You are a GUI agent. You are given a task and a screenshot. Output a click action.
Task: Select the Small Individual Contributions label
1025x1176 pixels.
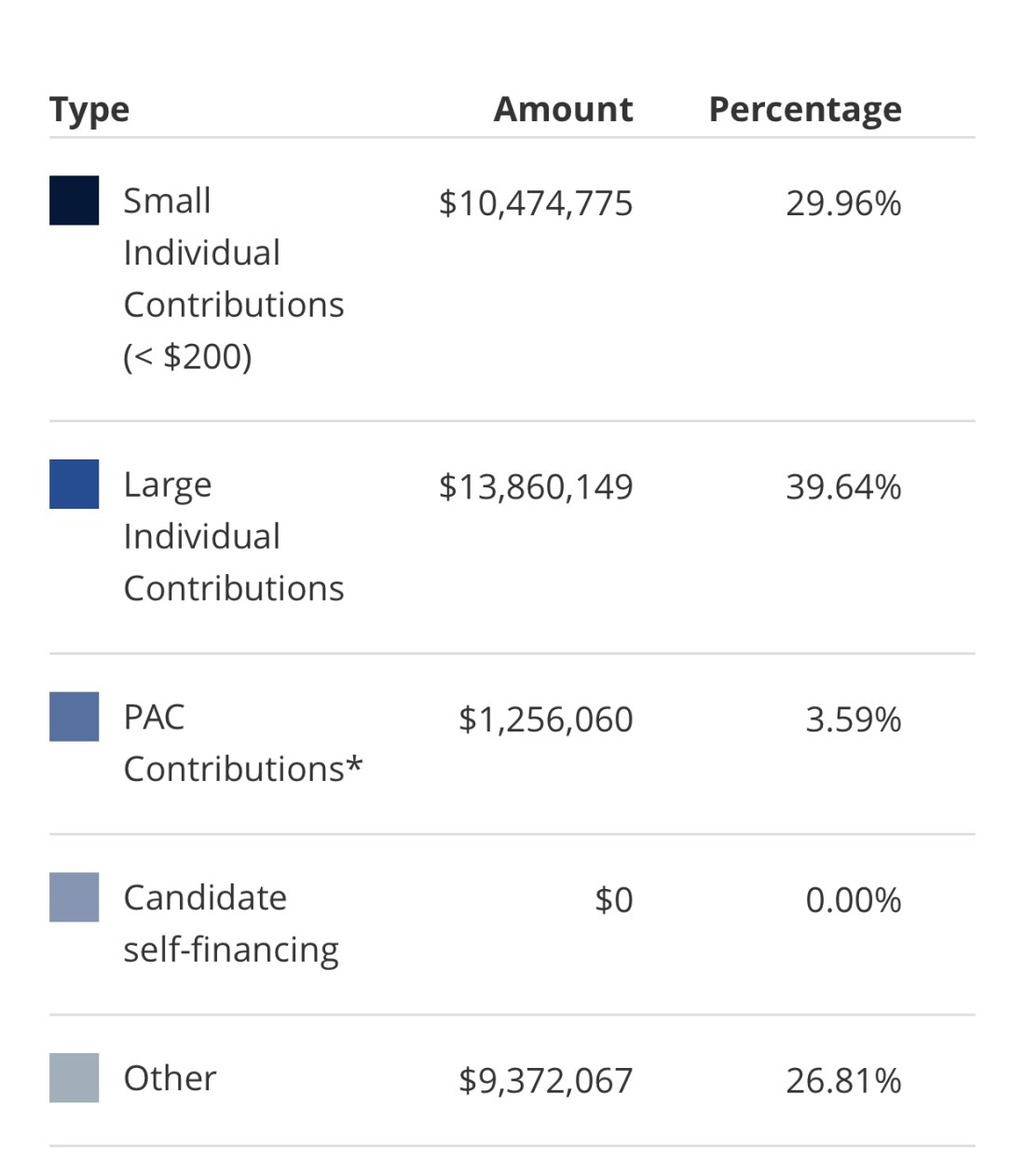click(233, 278)
